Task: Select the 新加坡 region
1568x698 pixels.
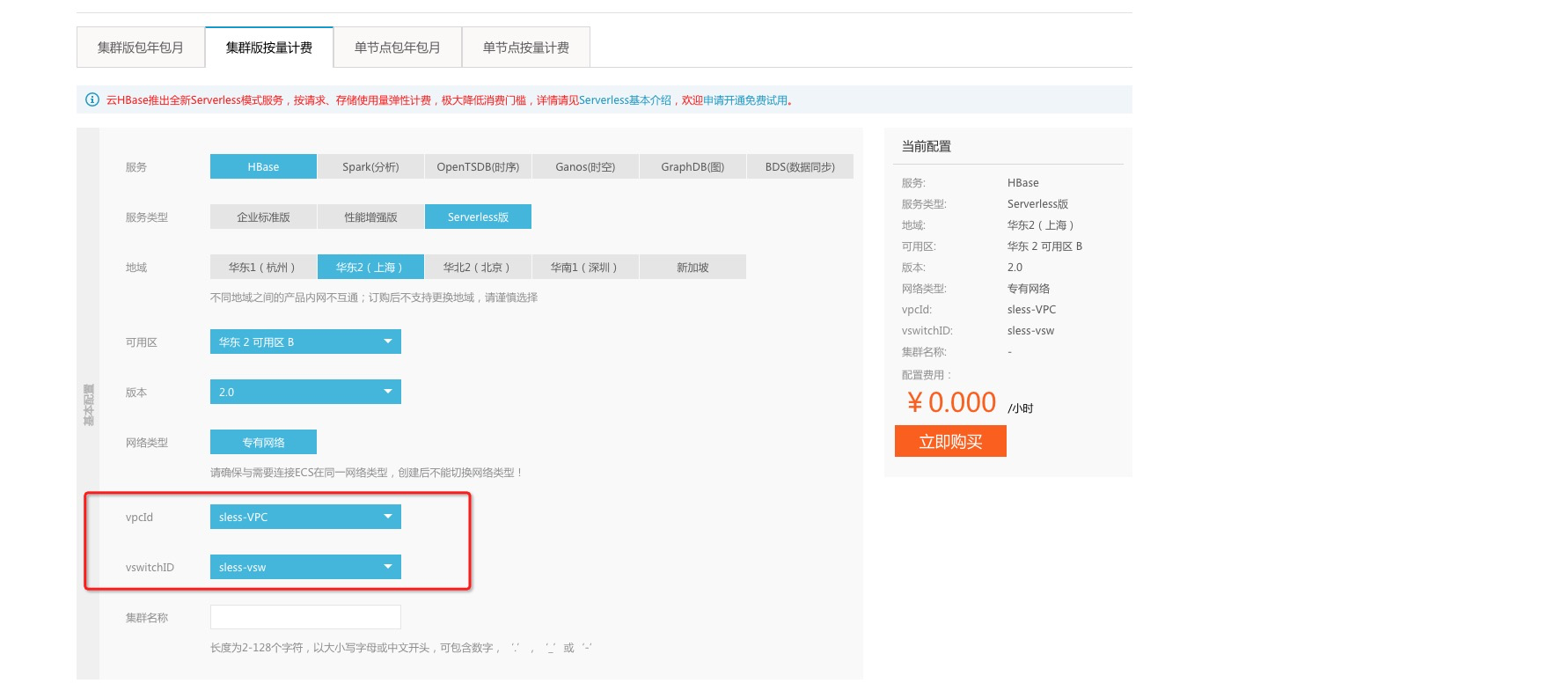Action: [x=692, y=267]
